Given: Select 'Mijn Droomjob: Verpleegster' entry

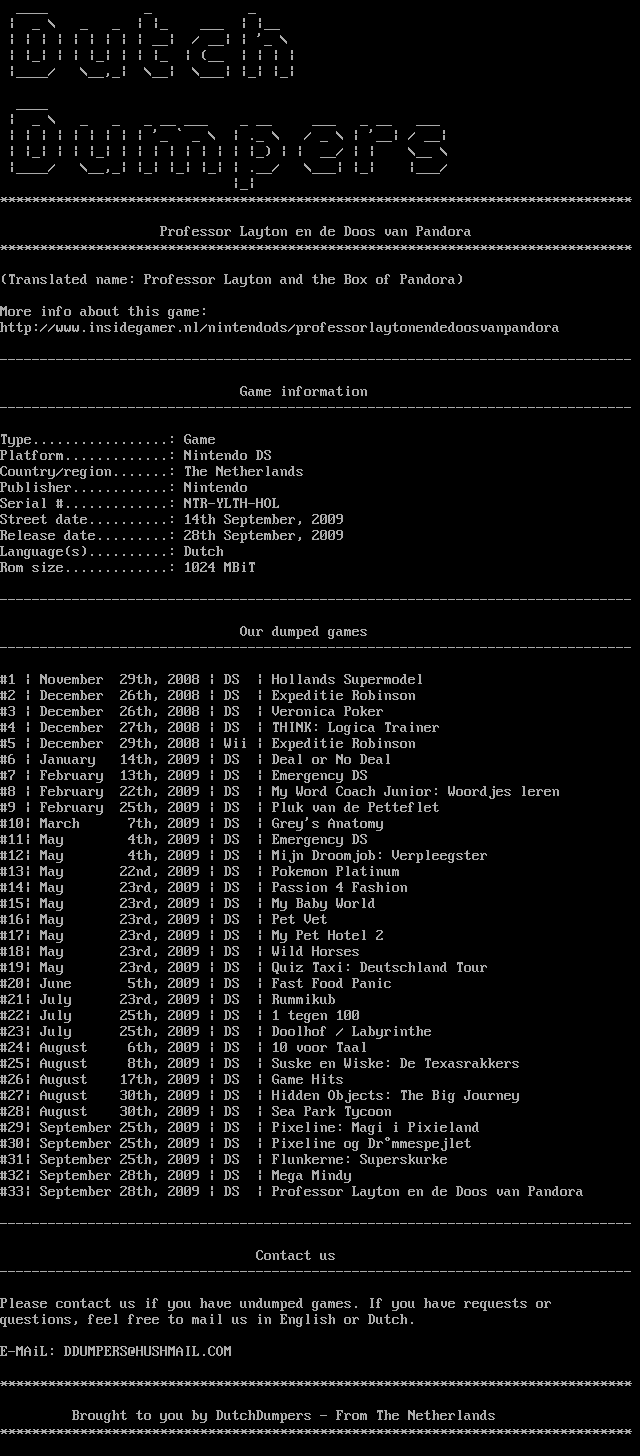Looking at the screenshot, I should [379, 856].
